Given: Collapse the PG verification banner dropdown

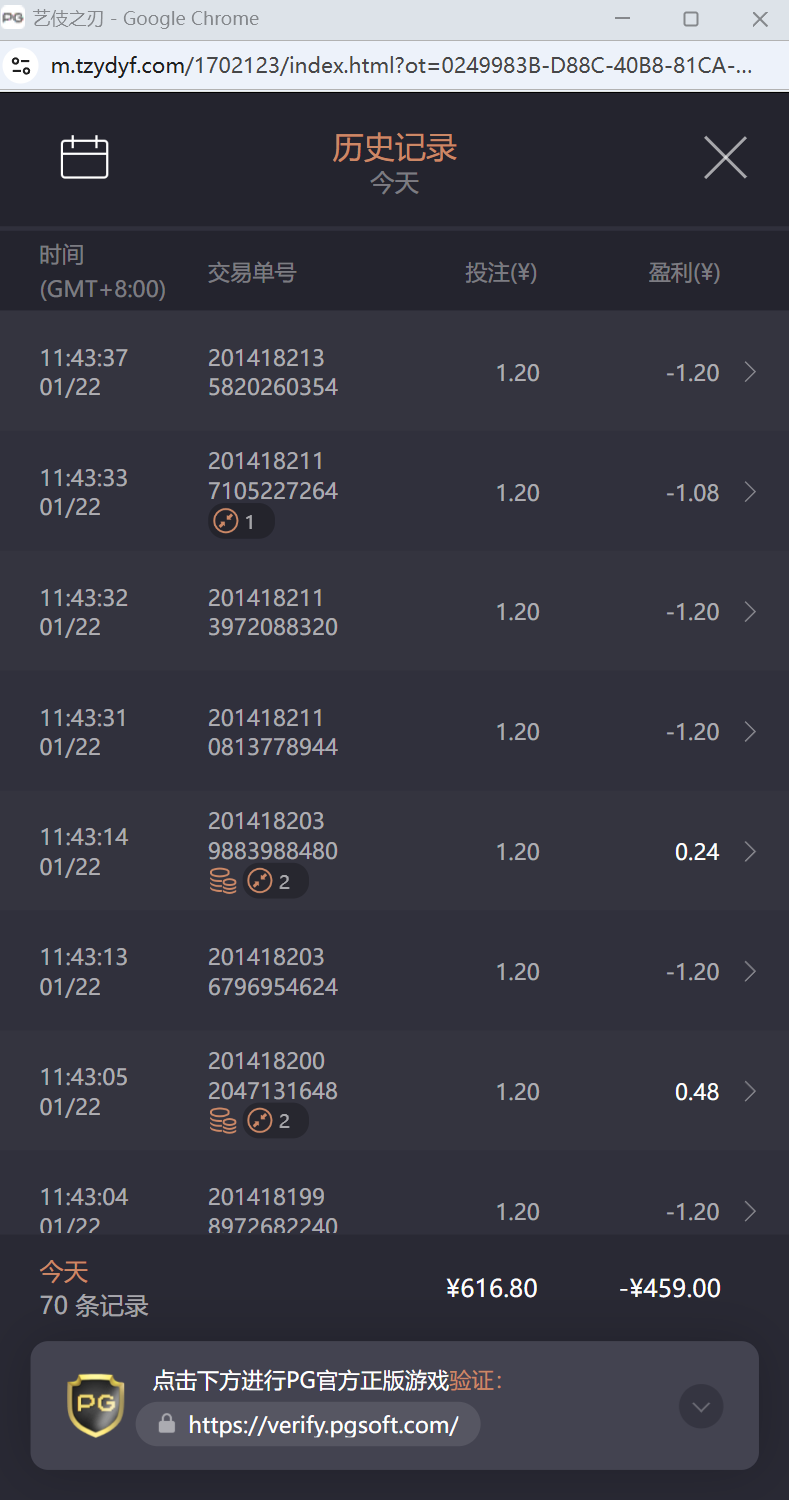Looking at the screenshot, I should coord(701,1407).
